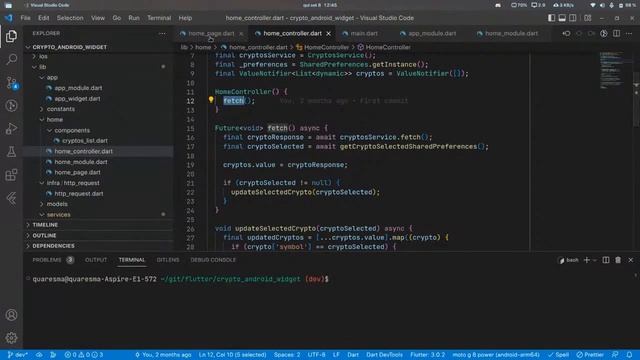Close the bottom panel
The width and height of the screenshot is (640, 360).
pos(631,260)
